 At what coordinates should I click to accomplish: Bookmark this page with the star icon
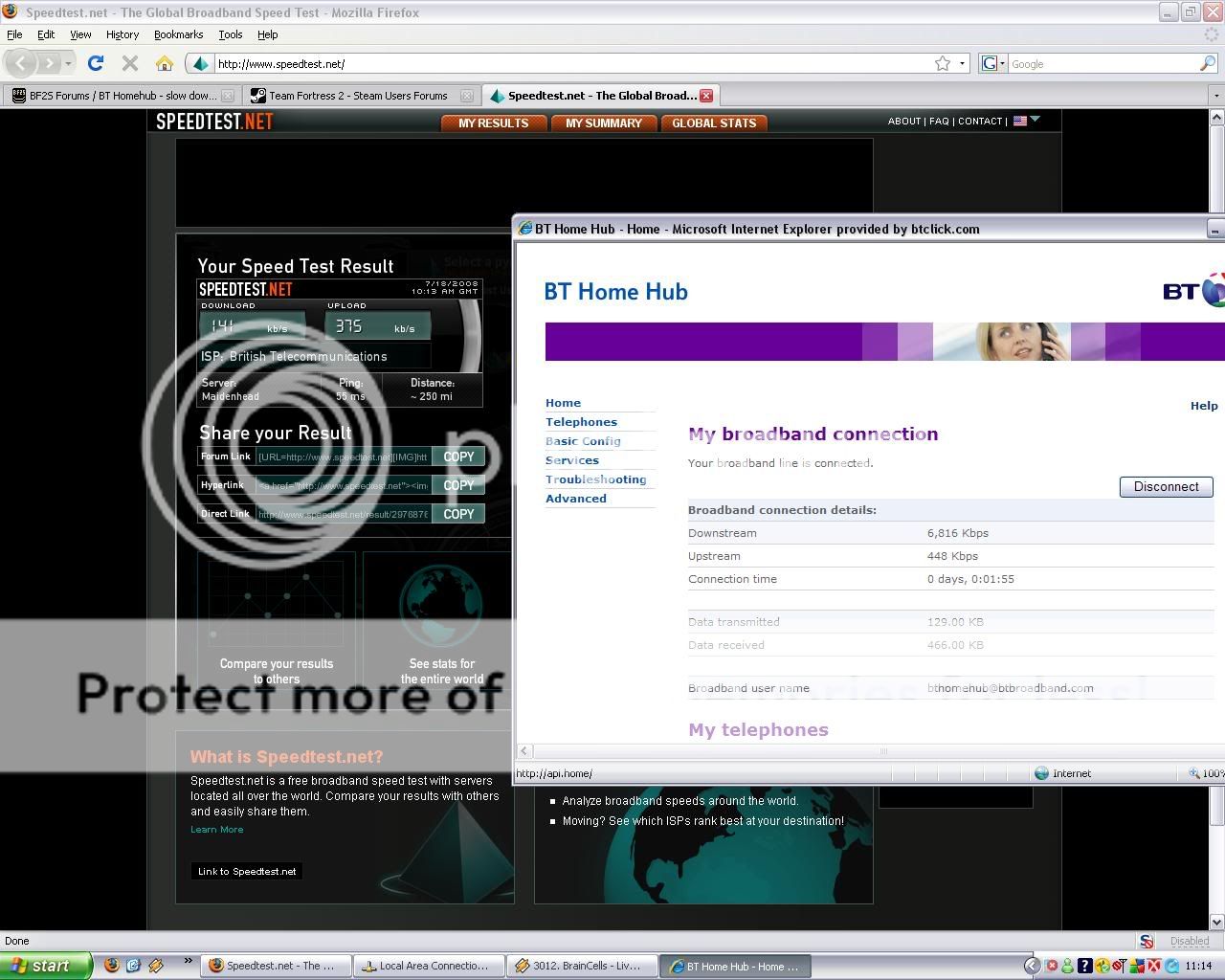coord(943,63)
